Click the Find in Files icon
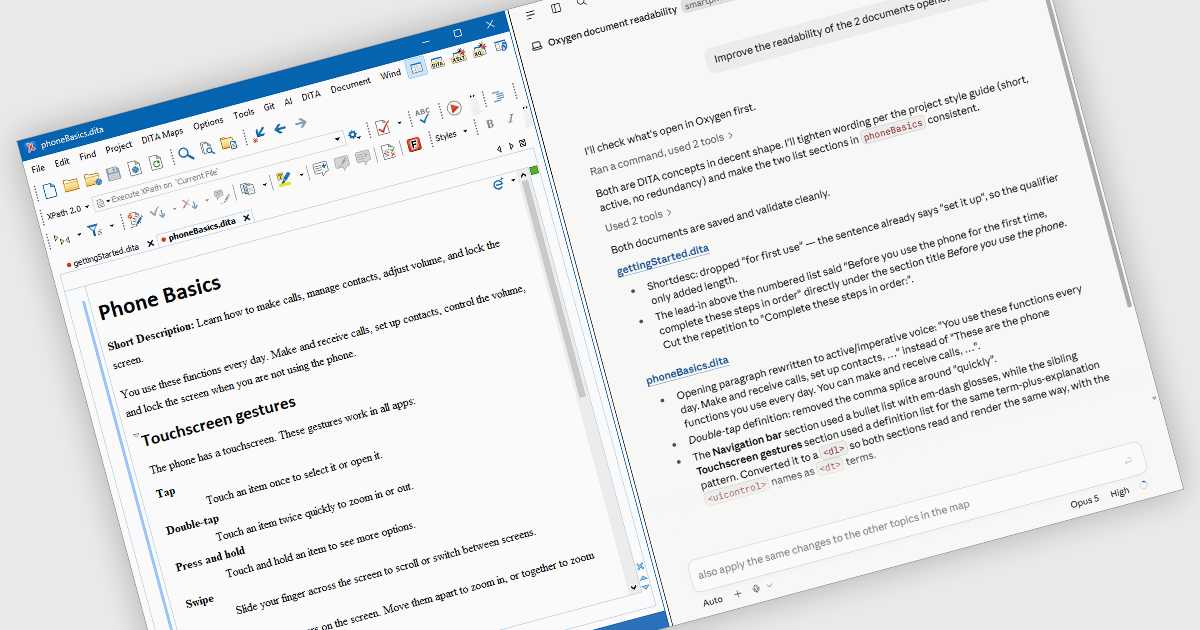The image size is (1200, 630). [207, 148]
